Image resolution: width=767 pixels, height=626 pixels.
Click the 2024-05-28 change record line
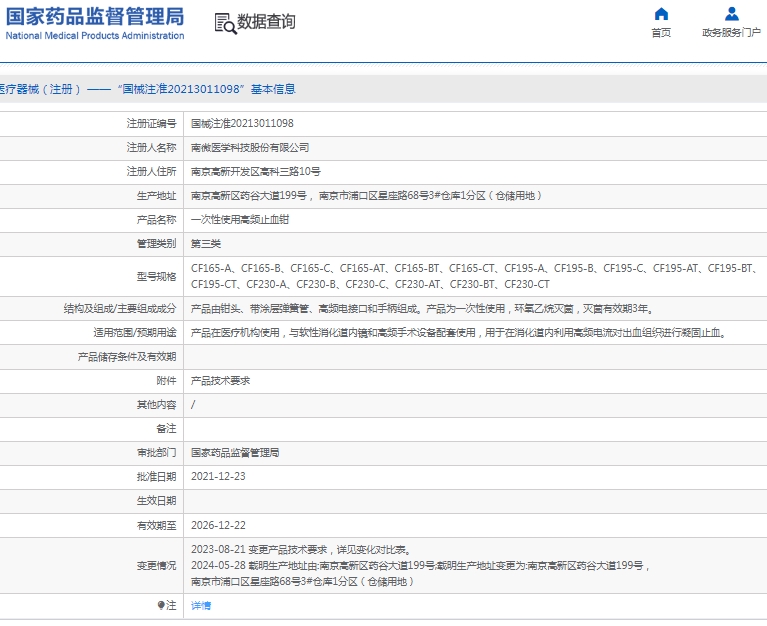[421, 566]
